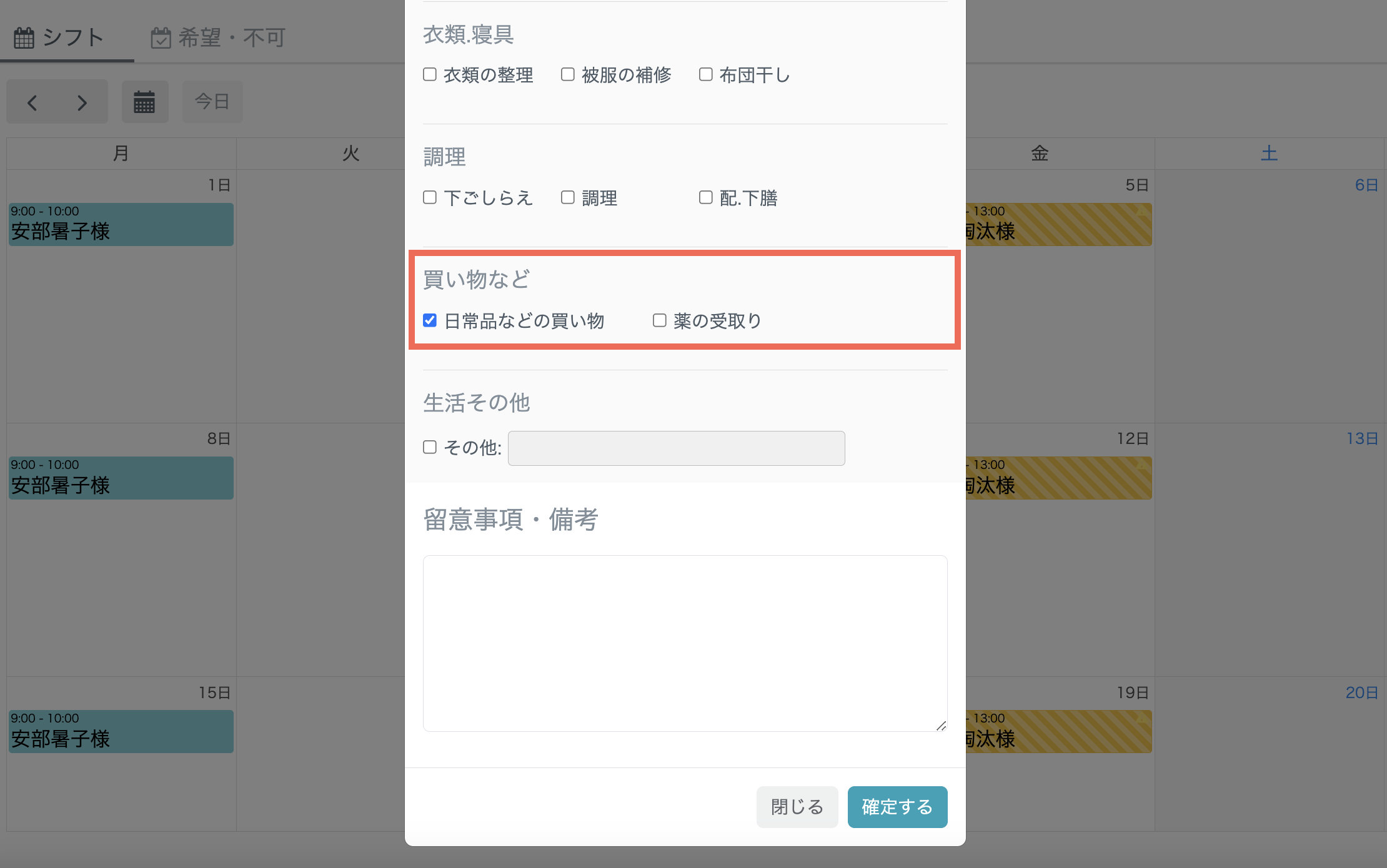Image resolution: width=1387 pixels, height=868 pixels.
Task: Switch to the シフト tab
Action: point(59,37)
